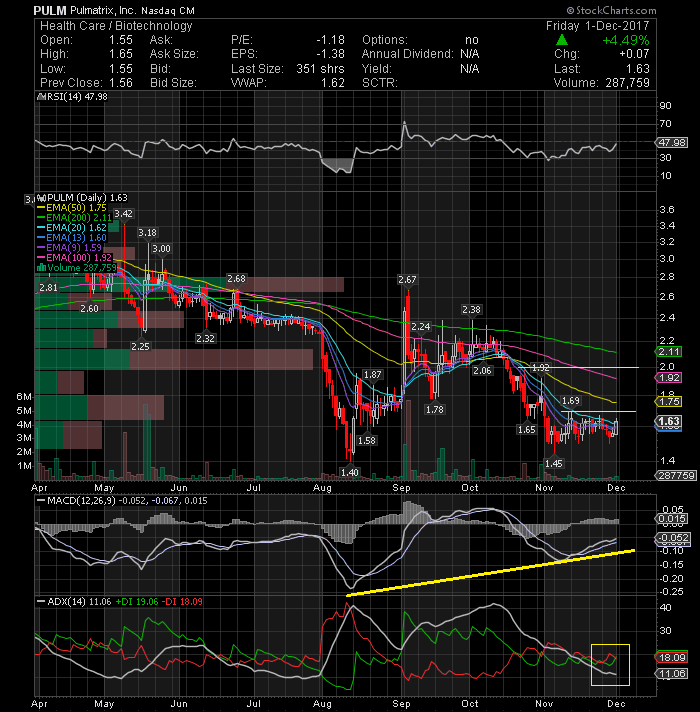This screenshot has height=712, width=700.
Task: Click the green 2.11 price axis tag
Action: [669, 351]
